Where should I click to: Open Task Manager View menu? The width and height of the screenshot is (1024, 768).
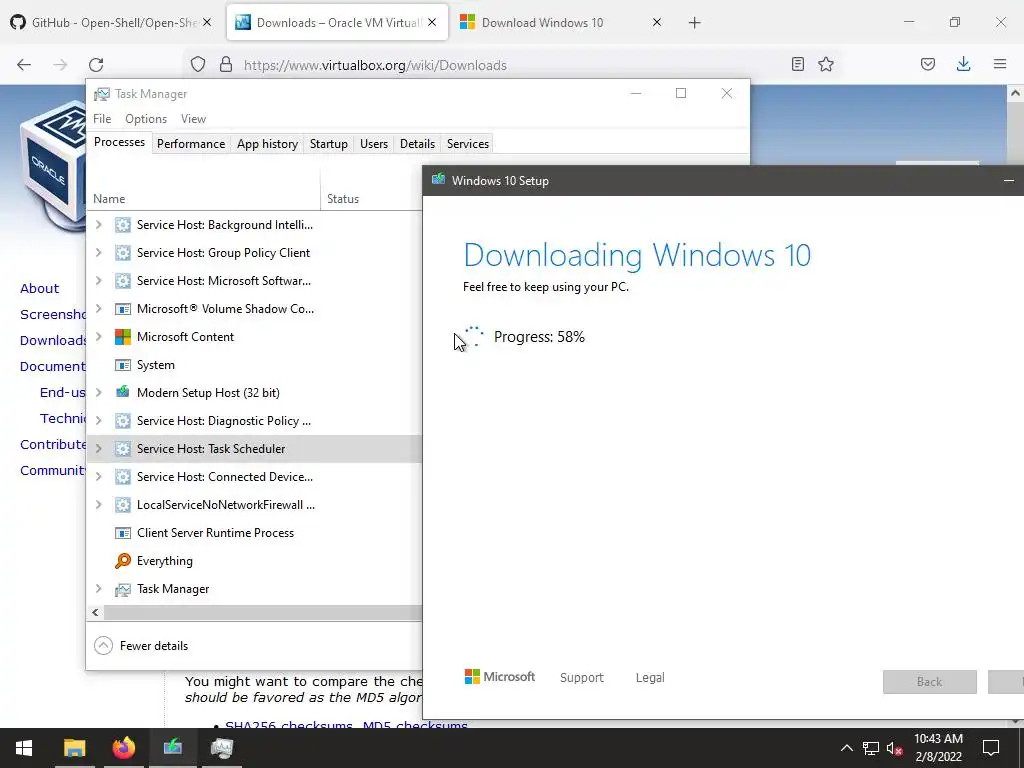[x=193, y=119]
